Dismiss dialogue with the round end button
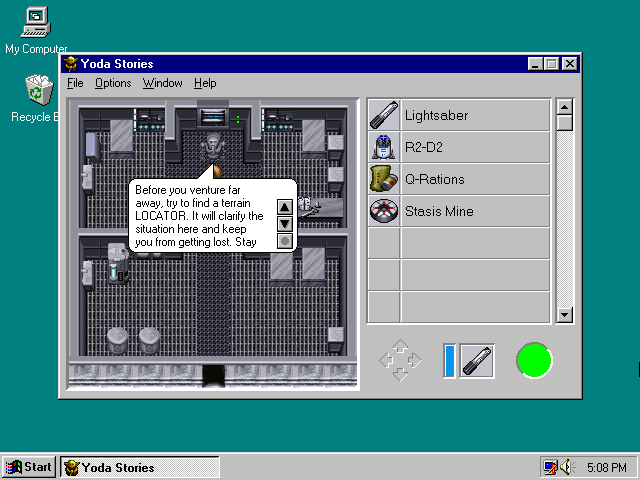 [284, 241]
